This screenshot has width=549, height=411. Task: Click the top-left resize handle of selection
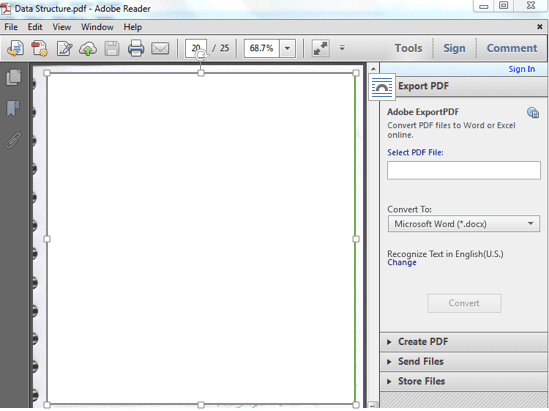click(x=47, y=73)
